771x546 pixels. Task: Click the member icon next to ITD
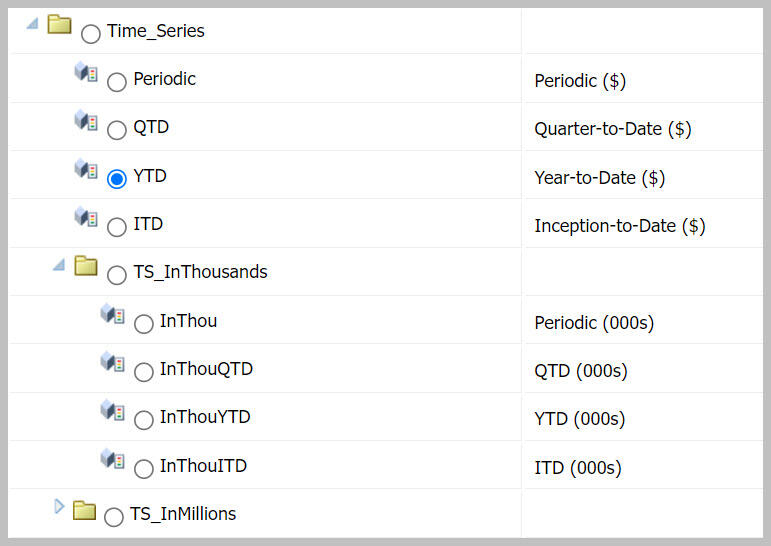(x=85, y=217)
